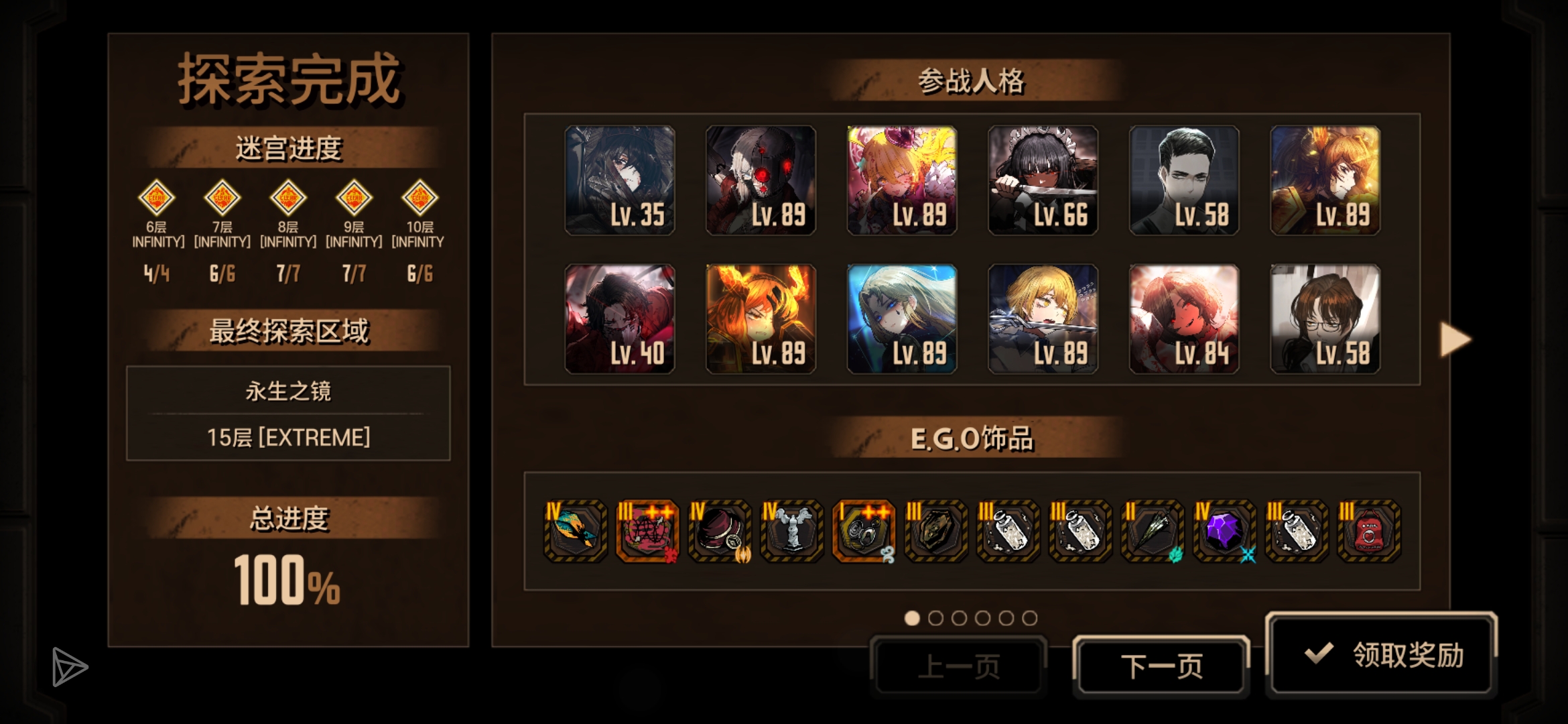Select the third results page dot
This screenshot has height=724, width=1568.
959,618
